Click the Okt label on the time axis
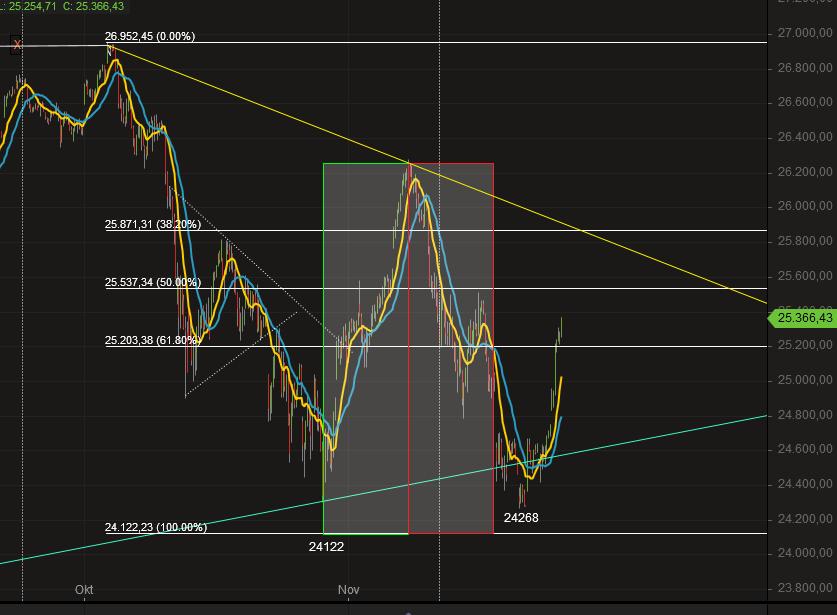This screenshot has height=615, width=837. click(x=84, y=590)
